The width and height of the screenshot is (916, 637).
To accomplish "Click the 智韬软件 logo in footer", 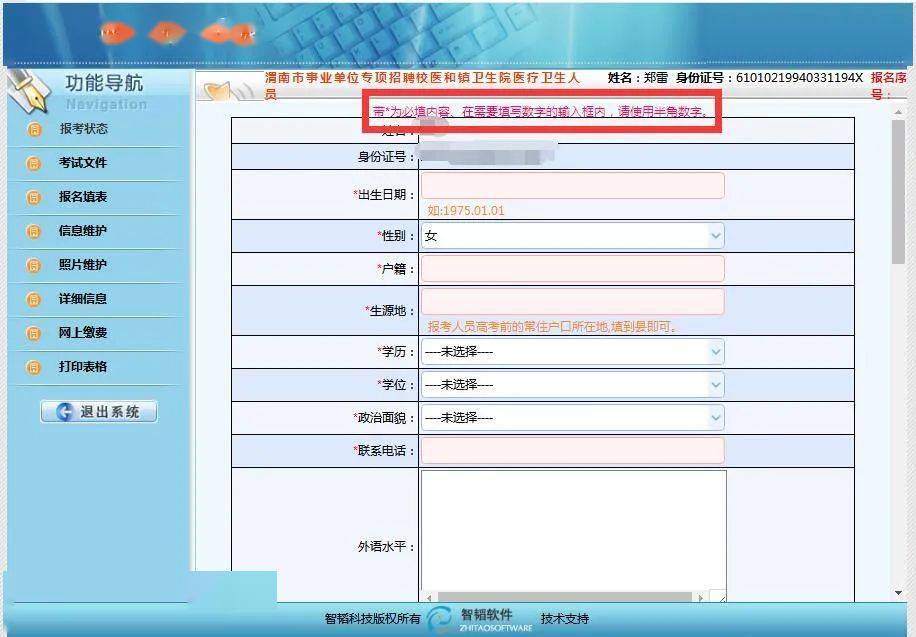I will [480, 619].
